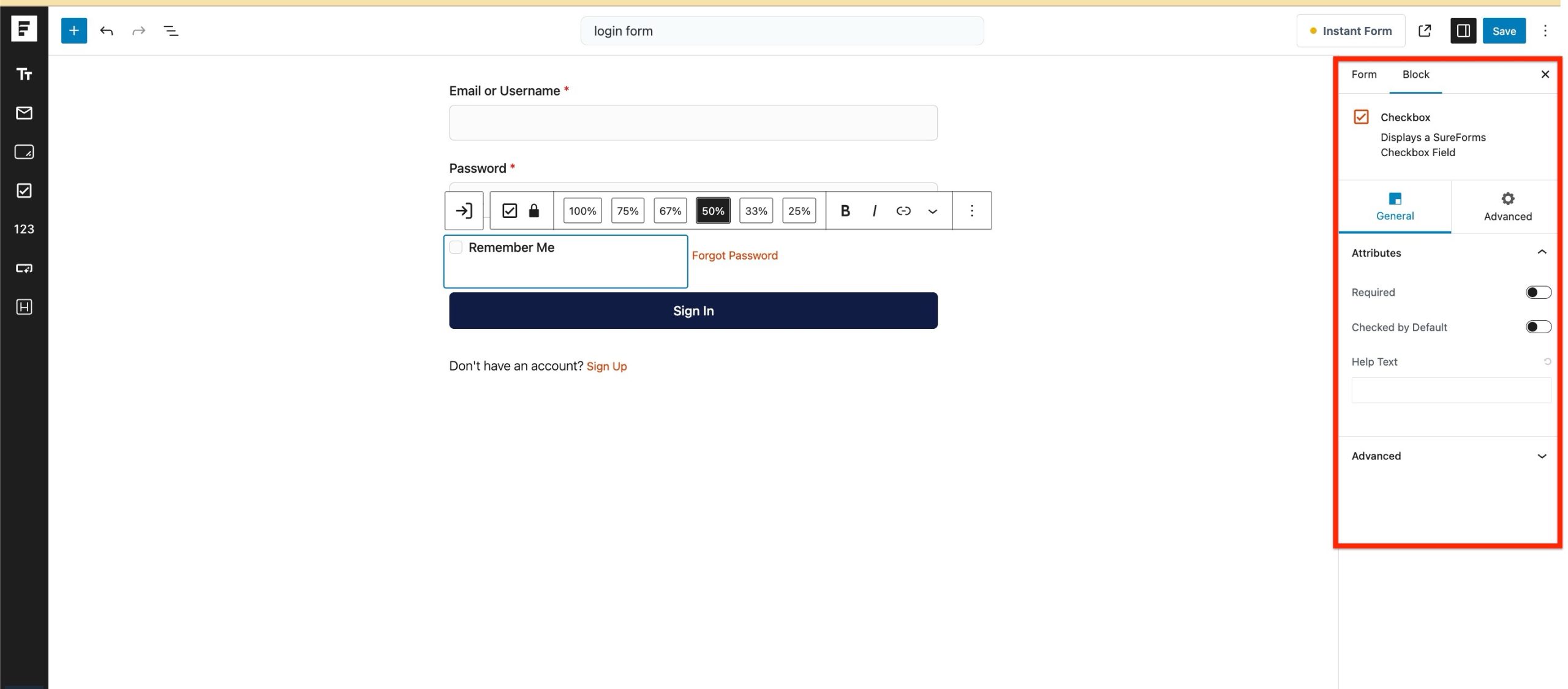Image resolution: width=1568 pixels, height=689 pixels.
Task: Collapse the Attributes panel
Action: pos(1542,252)
